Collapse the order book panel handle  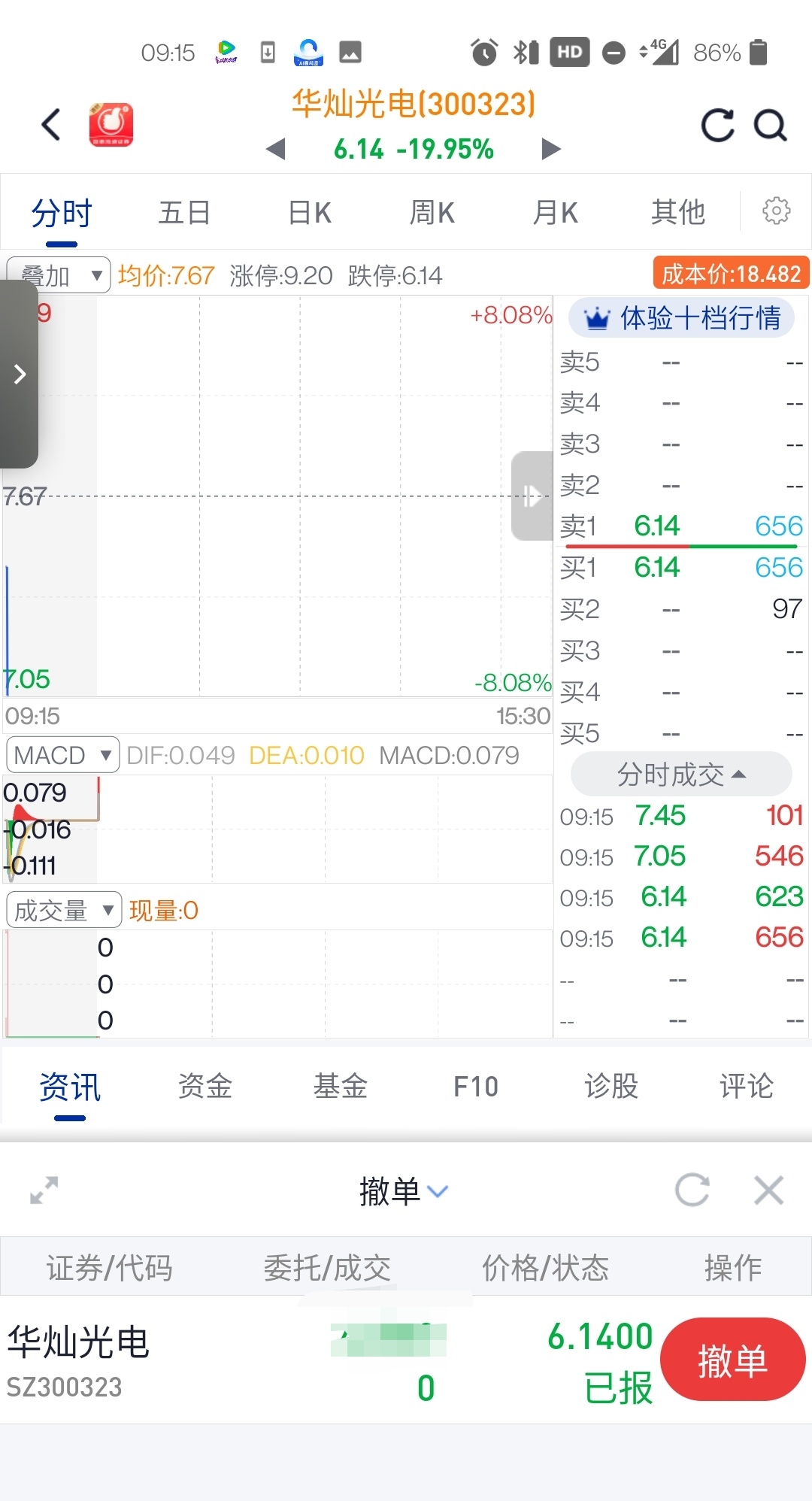(532, 496)
